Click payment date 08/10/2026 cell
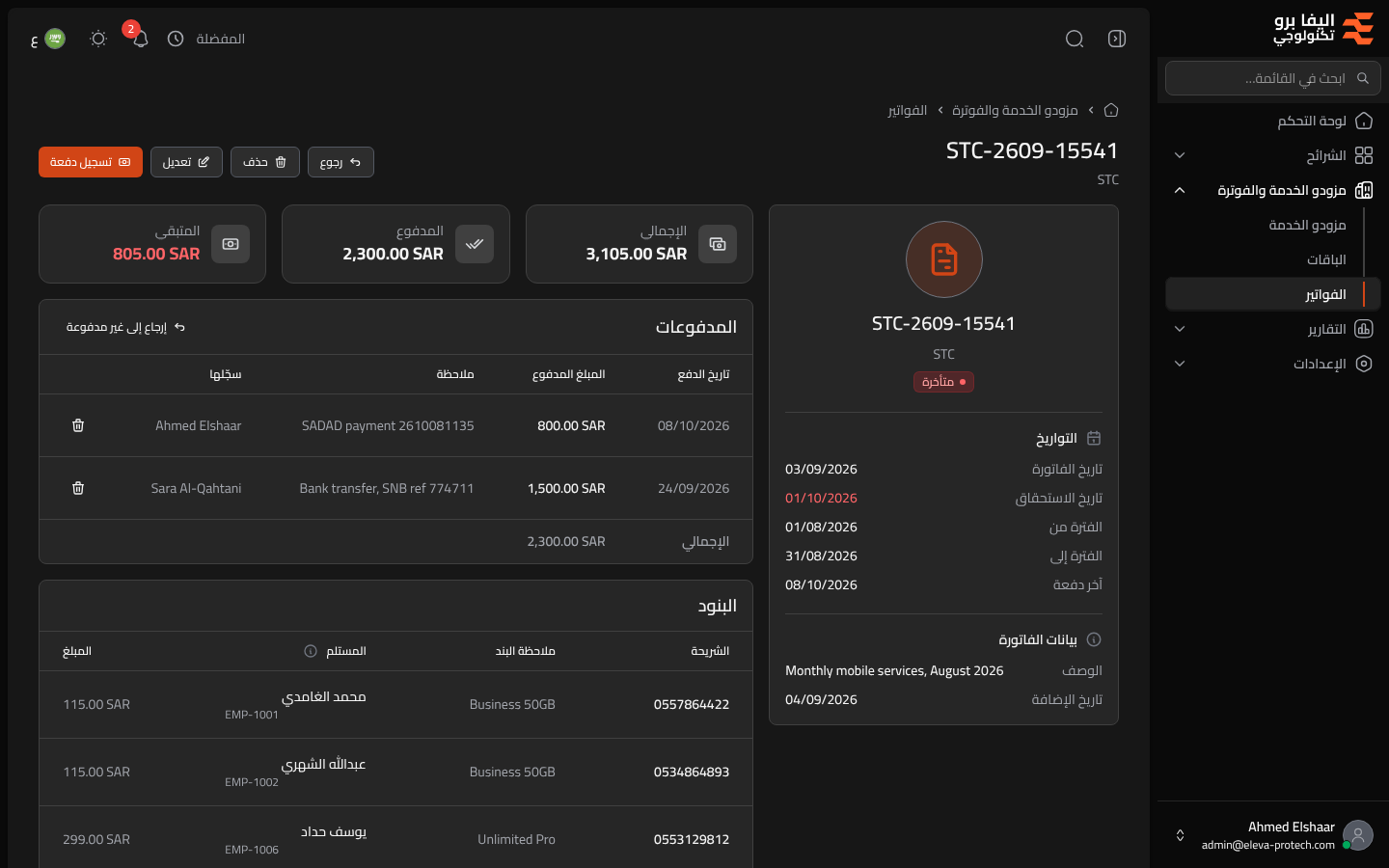 (x=694, y=425)
